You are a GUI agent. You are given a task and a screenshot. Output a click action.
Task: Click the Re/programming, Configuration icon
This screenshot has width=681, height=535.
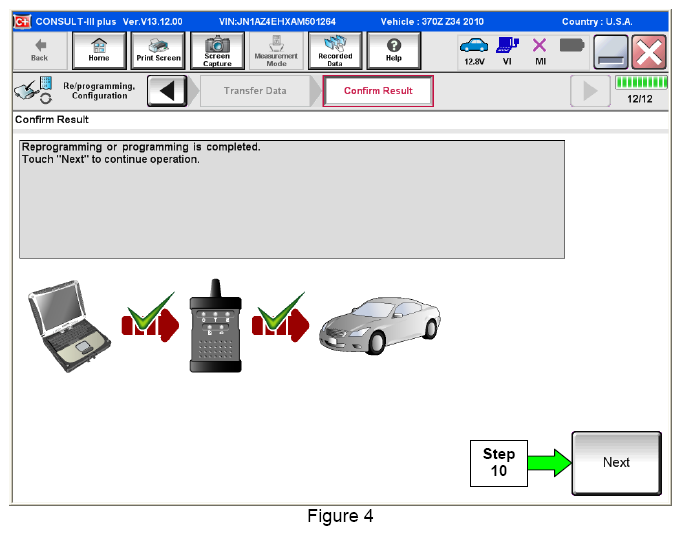coord(32,91)
